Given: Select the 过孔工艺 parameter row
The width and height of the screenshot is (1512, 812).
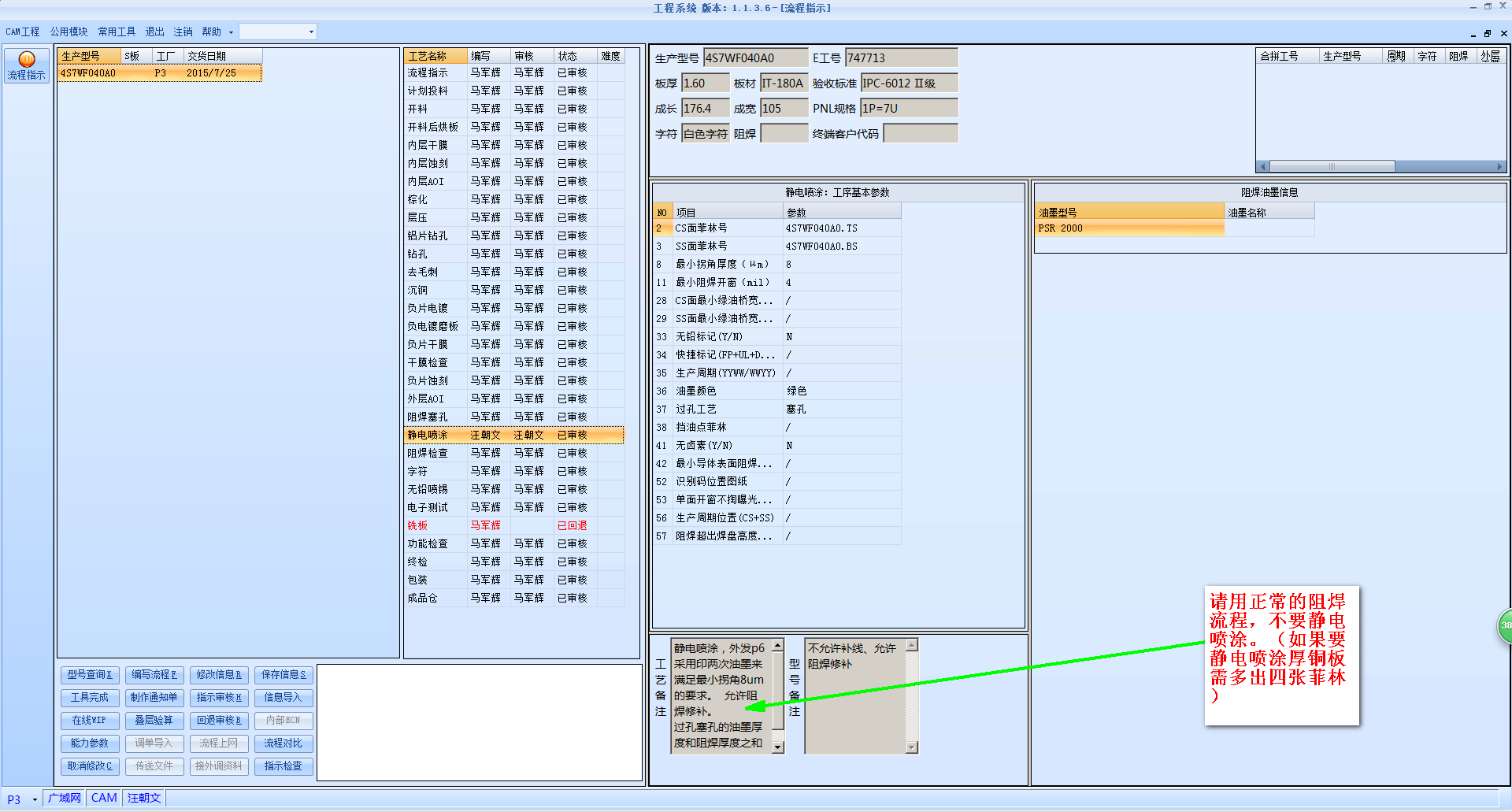Looking at the screenshot, I should (777, 409).
